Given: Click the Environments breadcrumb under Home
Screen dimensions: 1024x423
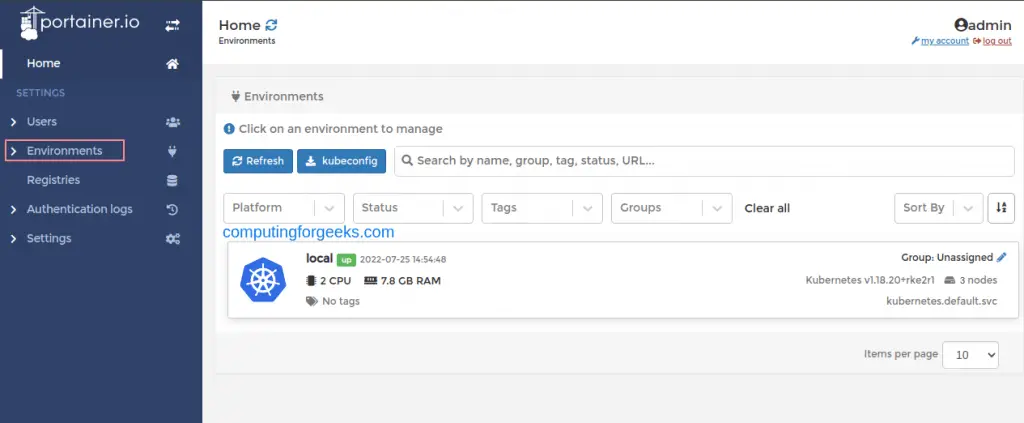Looking at the screenshot, I should (x=247, y=41).
